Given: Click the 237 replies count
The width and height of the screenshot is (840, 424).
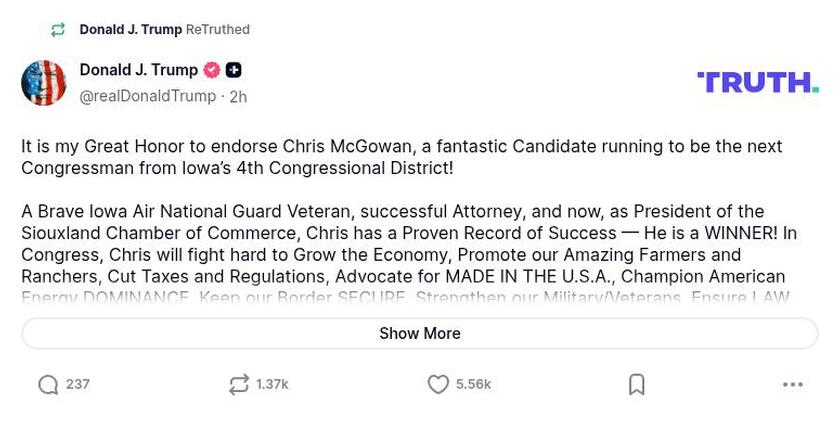Looking at the screenshot, I should click(x=78, y=385).
